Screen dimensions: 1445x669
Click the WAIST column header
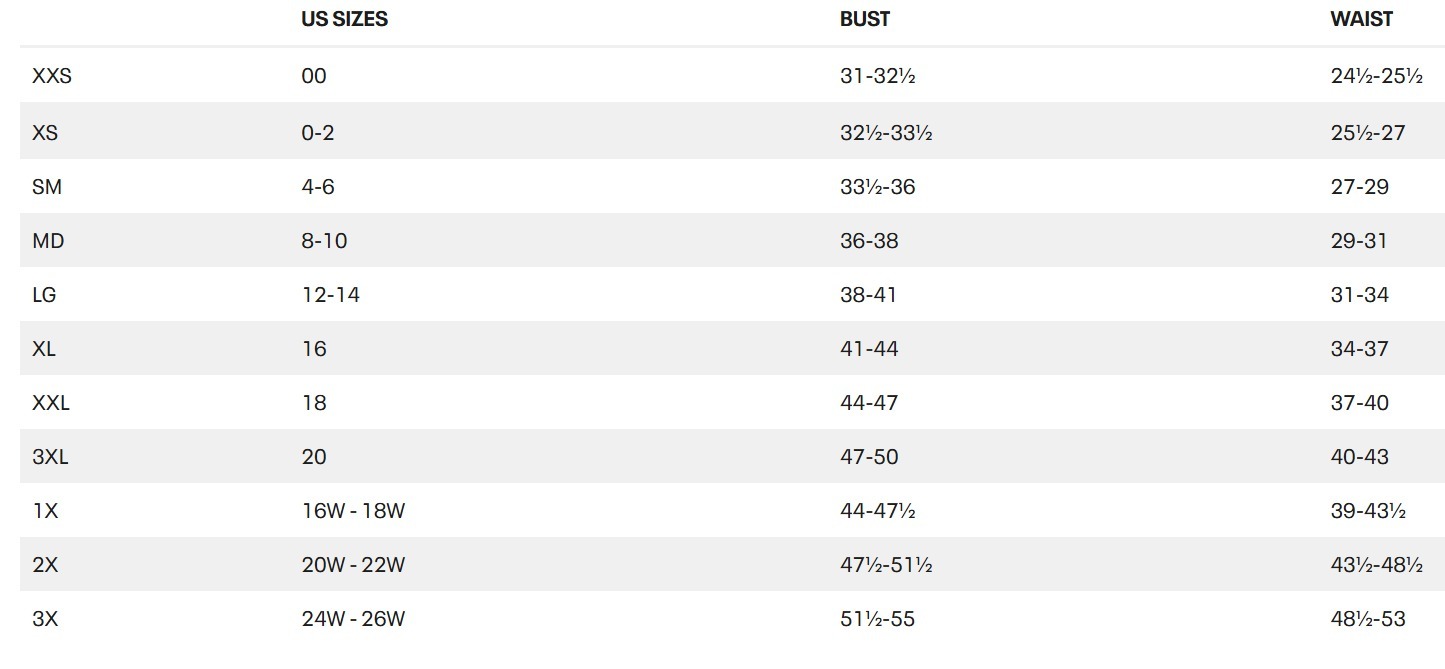1361,19
